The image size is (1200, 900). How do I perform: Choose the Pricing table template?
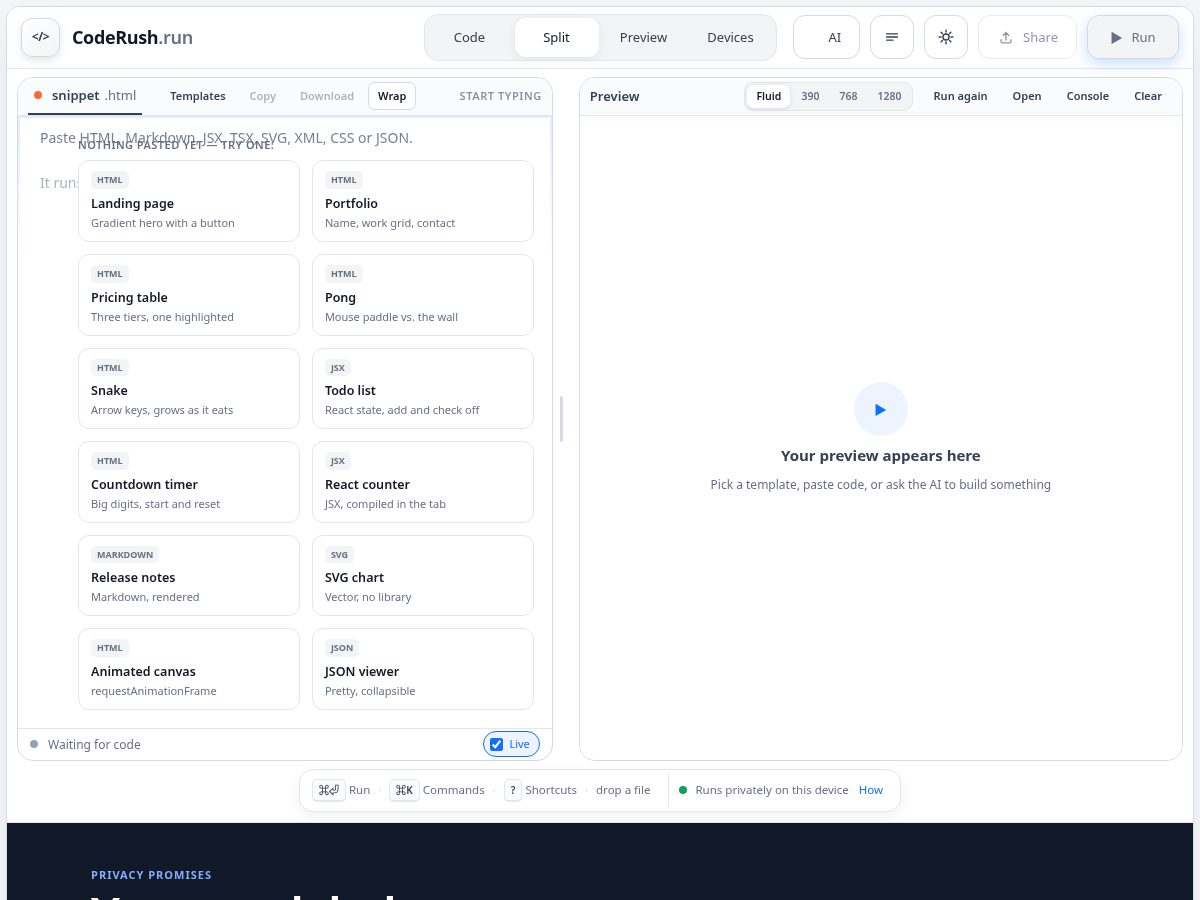(189, 295)
